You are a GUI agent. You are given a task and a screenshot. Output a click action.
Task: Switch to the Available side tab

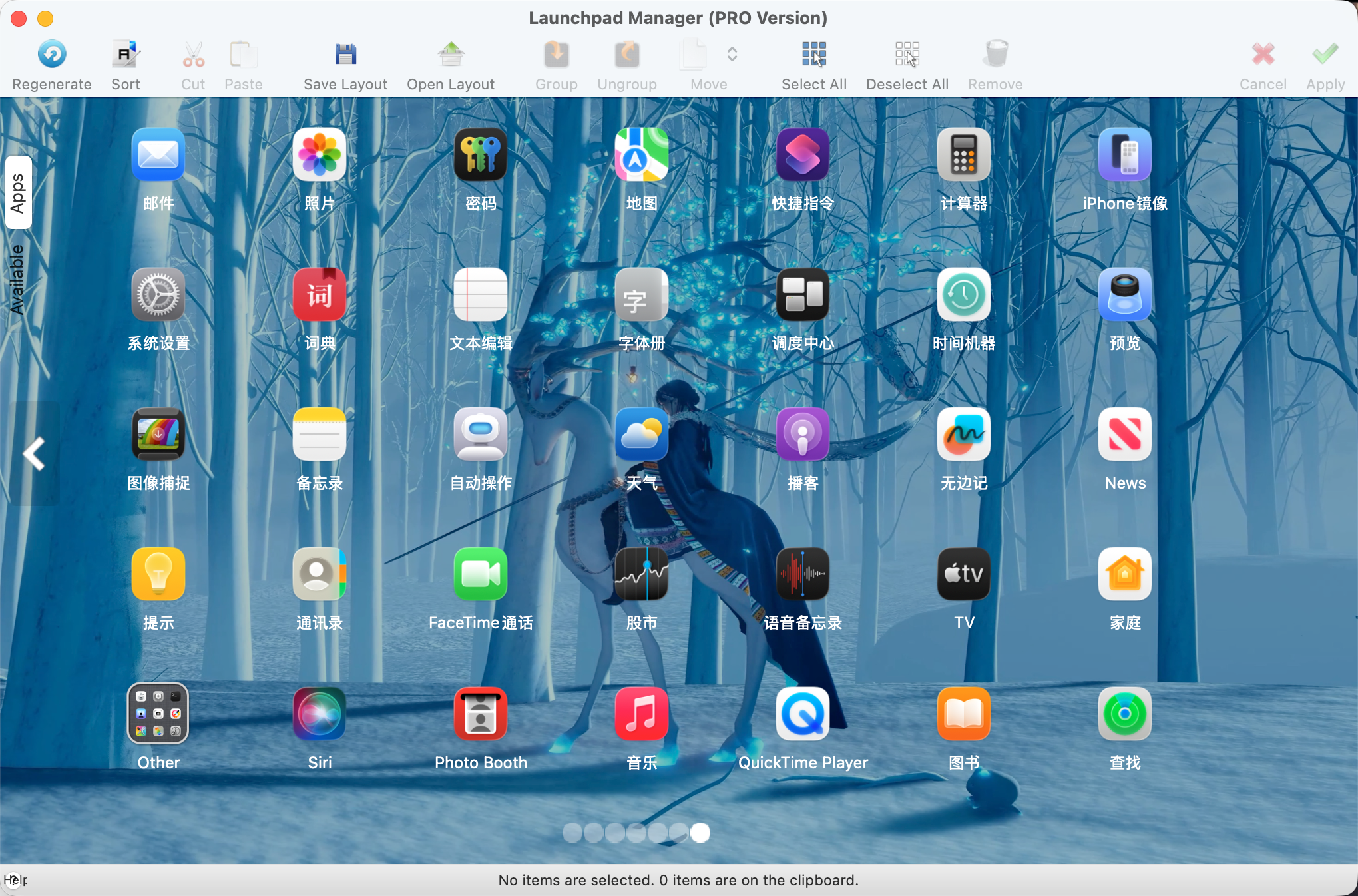[x=18, y=280]
